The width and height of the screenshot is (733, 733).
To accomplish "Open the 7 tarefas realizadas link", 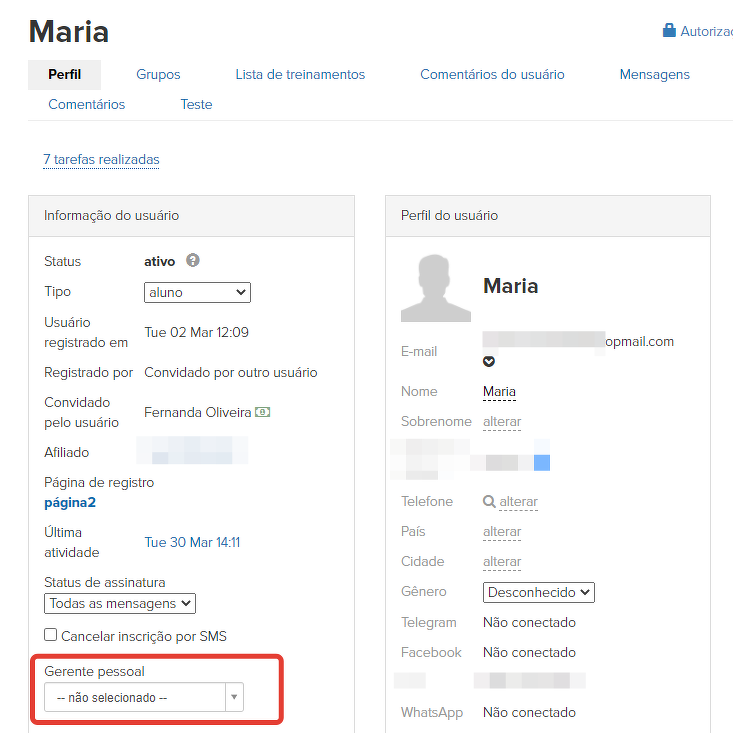I will coord(101,160).
